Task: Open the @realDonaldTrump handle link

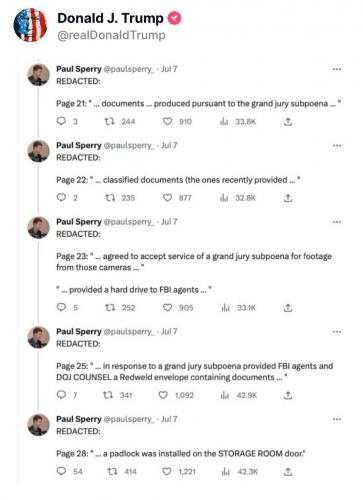Action: tap(111, 35)
